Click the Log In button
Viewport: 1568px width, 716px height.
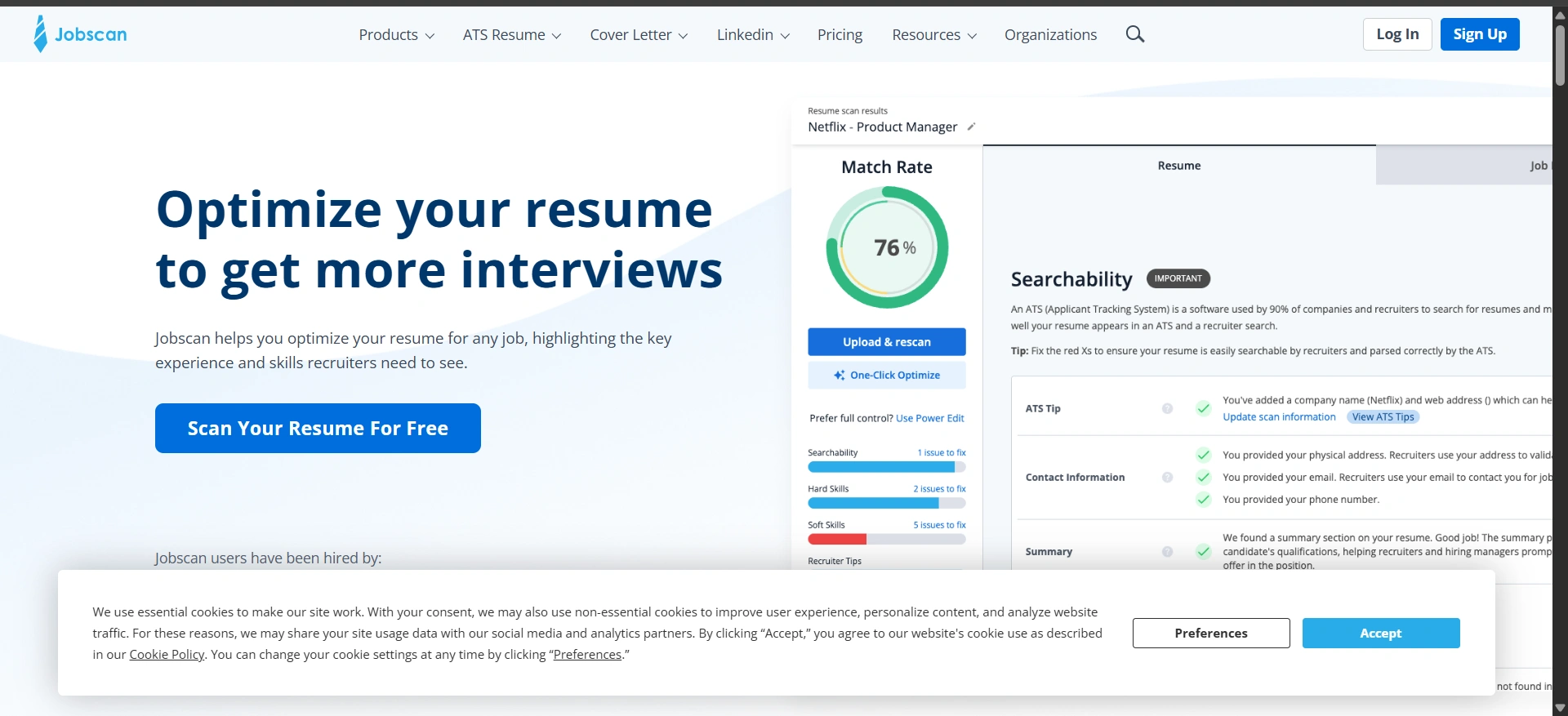tap(1397, 34)
